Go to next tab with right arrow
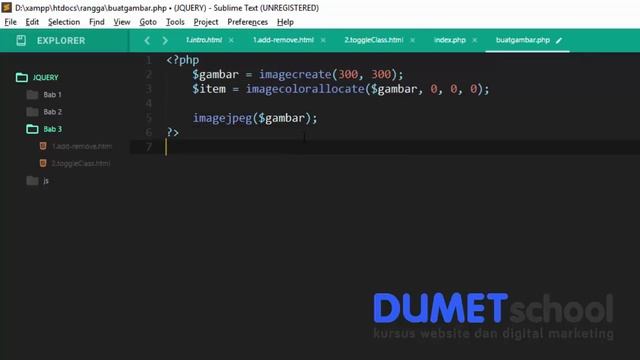 click(165, 40)
